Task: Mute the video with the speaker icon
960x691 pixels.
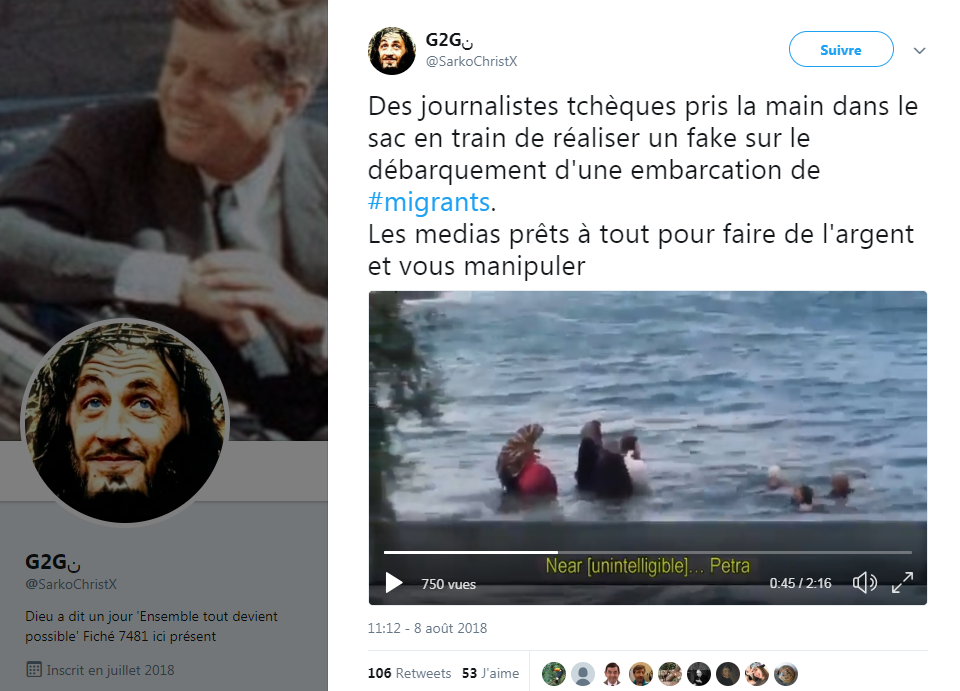Action: 864,583
